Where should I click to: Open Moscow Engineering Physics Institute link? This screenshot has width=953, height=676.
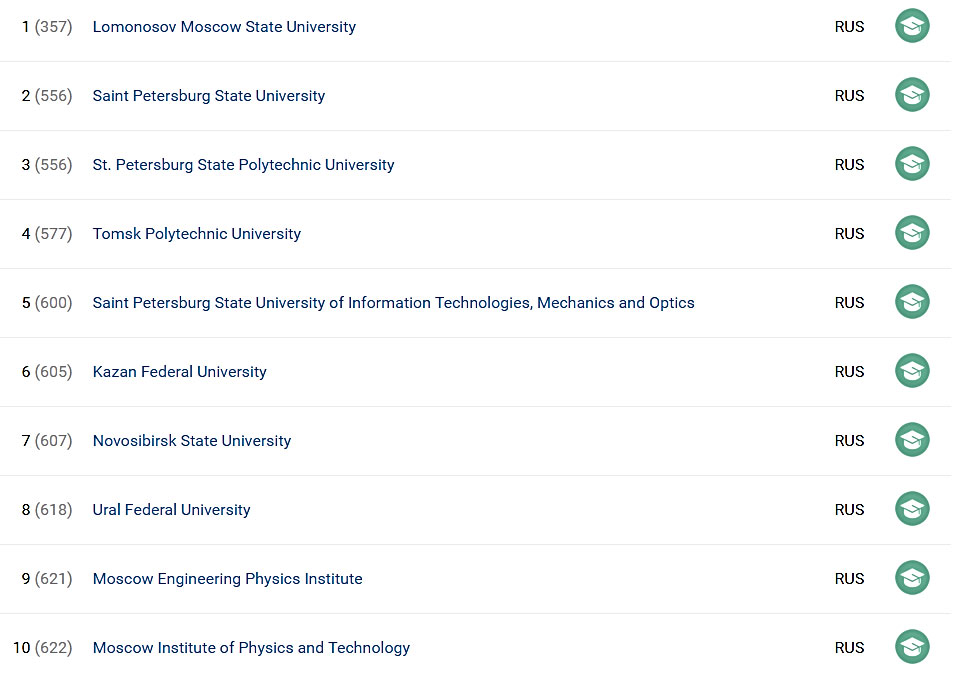(x=227, y=579)
